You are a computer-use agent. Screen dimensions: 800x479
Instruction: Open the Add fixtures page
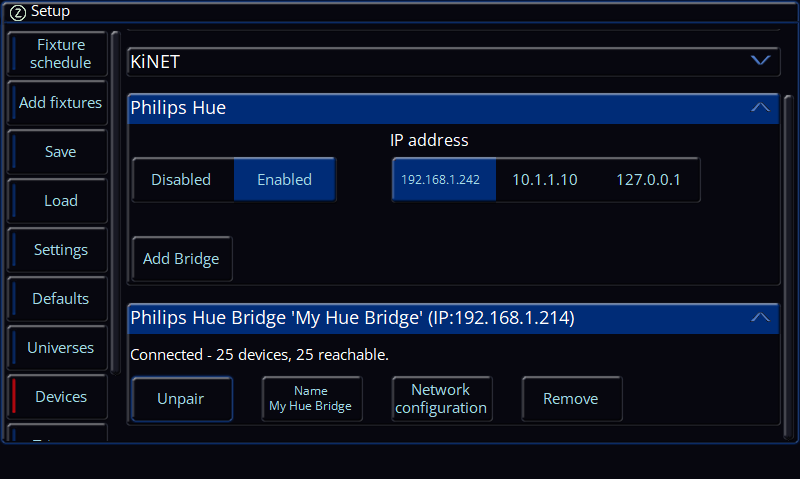coord(58,103)
